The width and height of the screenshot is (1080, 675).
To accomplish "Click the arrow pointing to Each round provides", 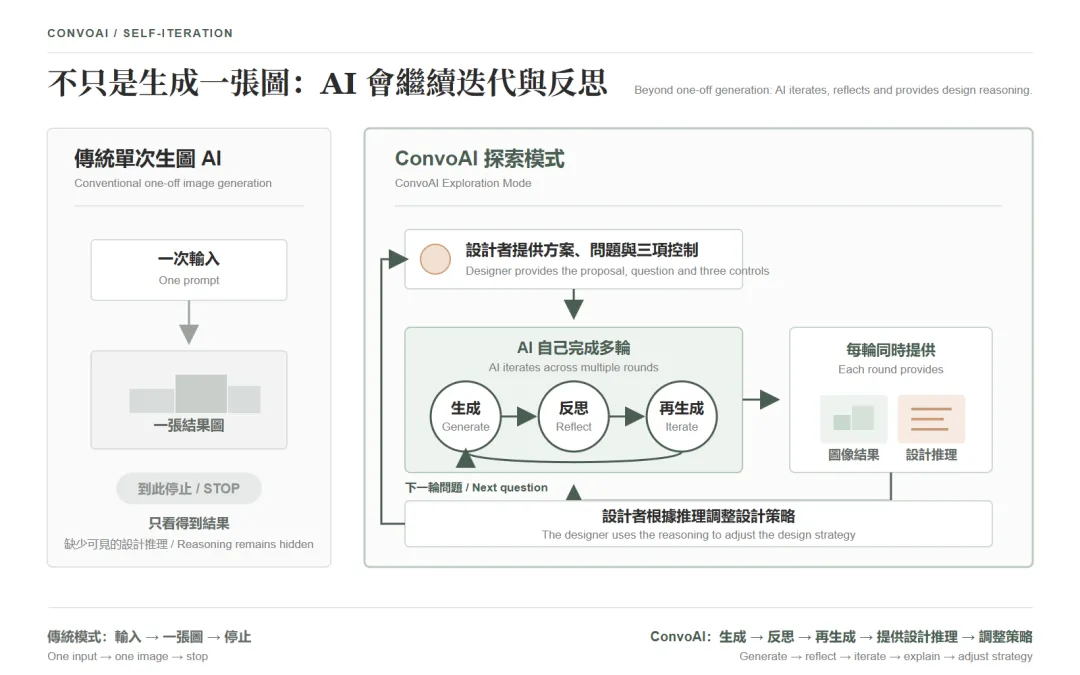I will coord(761,399).
